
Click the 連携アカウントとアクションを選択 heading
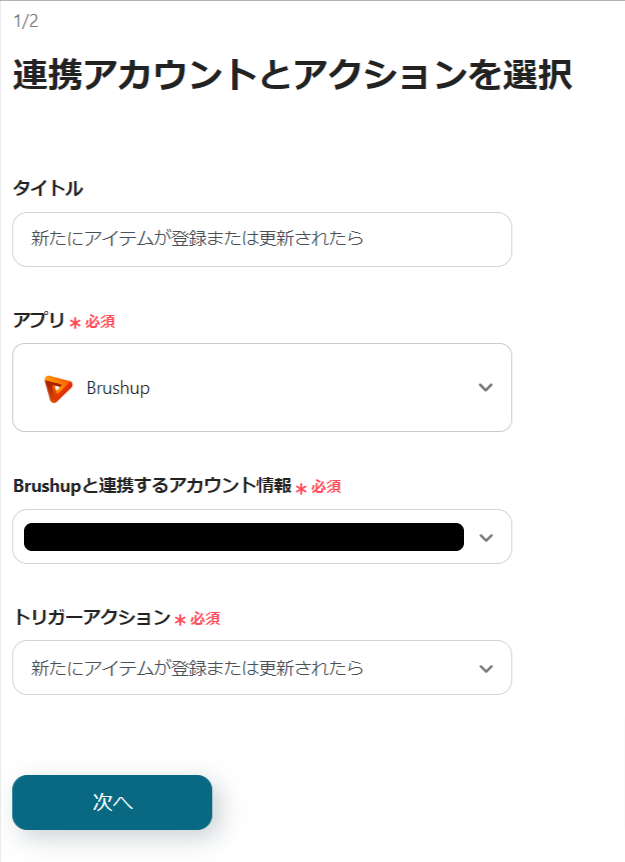292,77
